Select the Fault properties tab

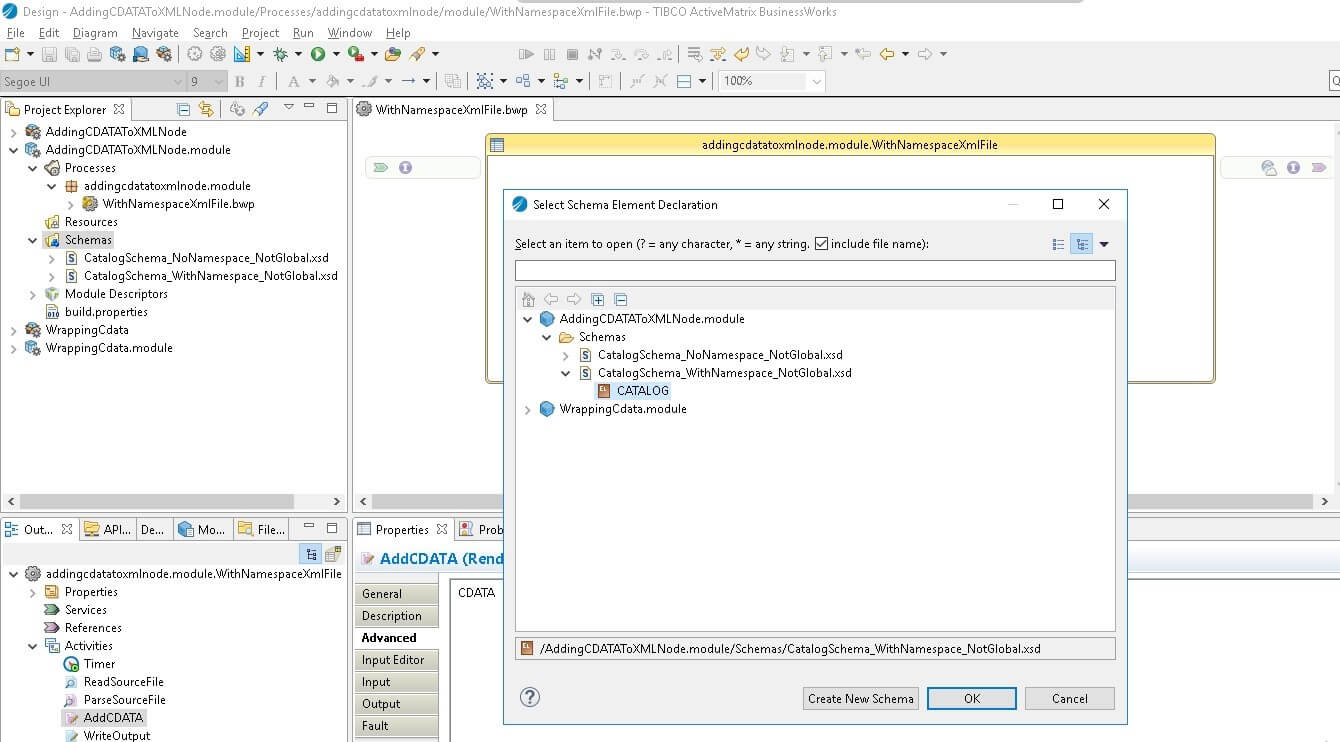pos(397,726)
